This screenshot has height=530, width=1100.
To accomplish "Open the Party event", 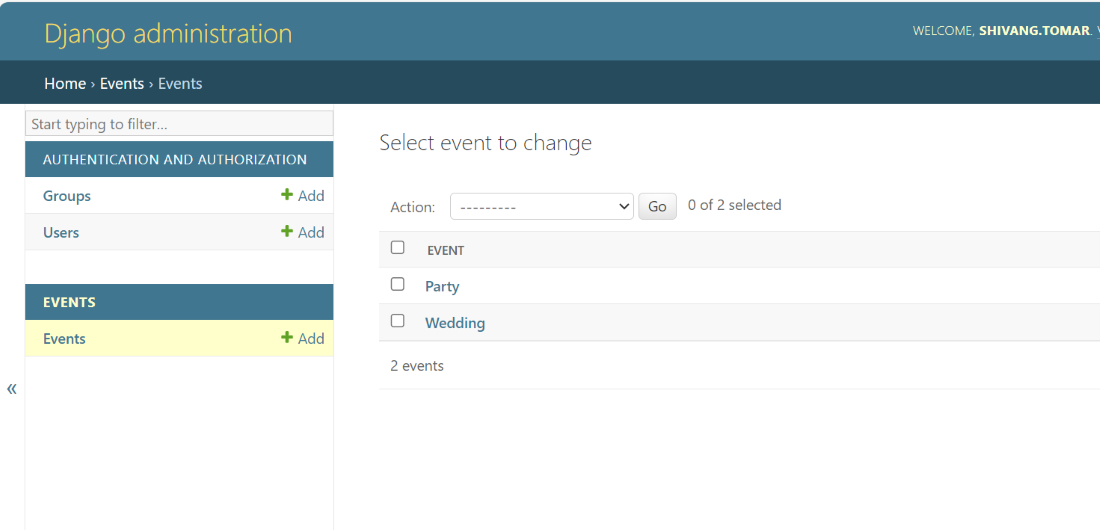I will point(442,287).
